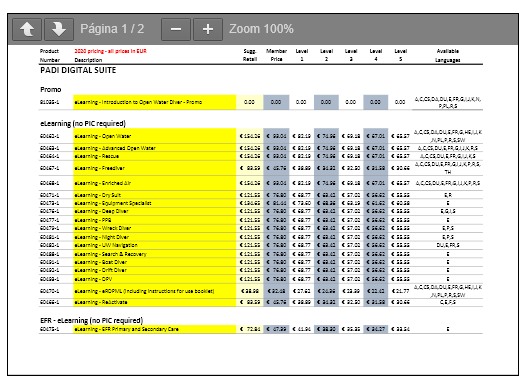Select the 'eLearning - Rescue' cell
Screen dimensions: 528x387
tap(155, 156)
